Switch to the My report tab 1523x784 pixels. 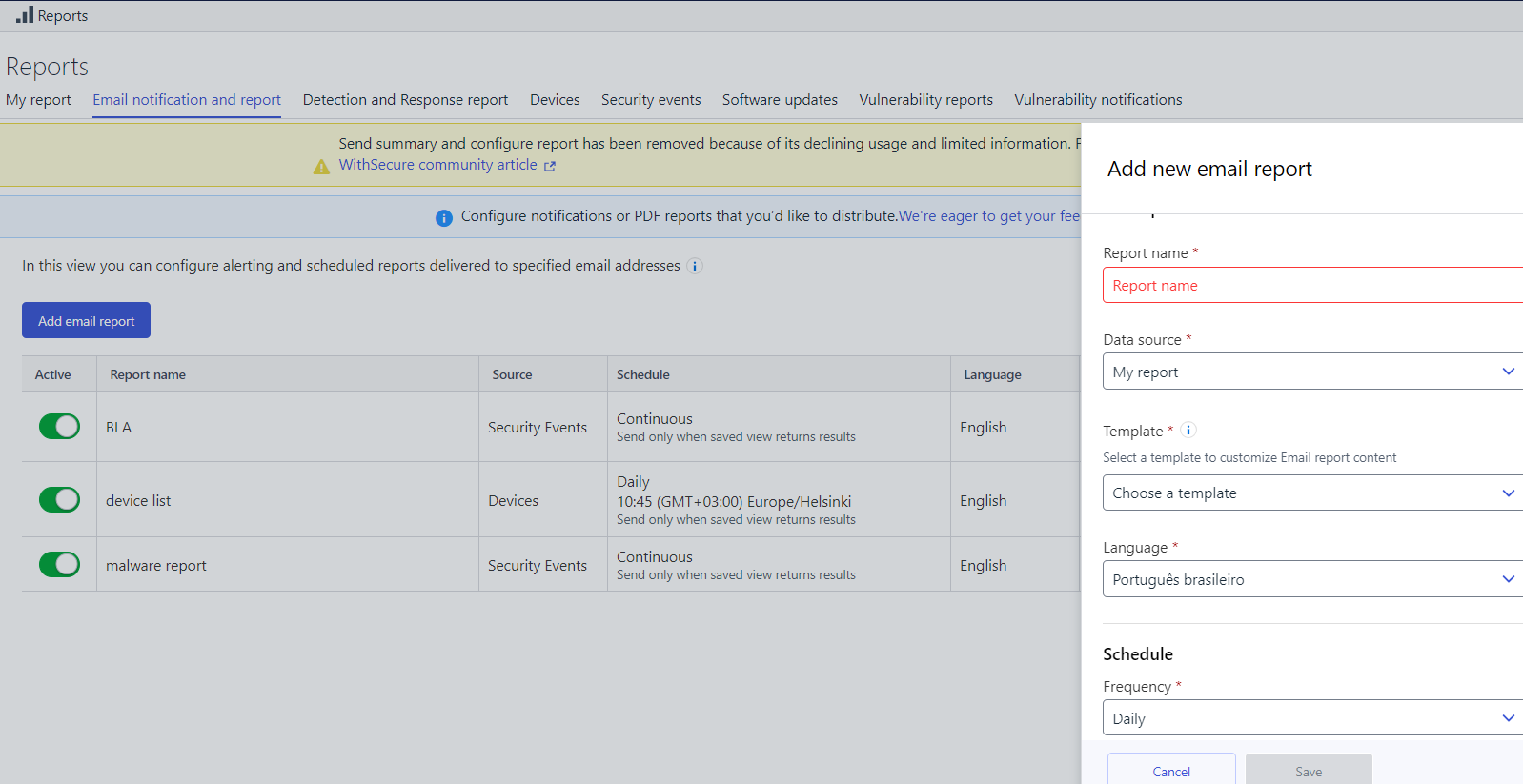coord(38,100)
